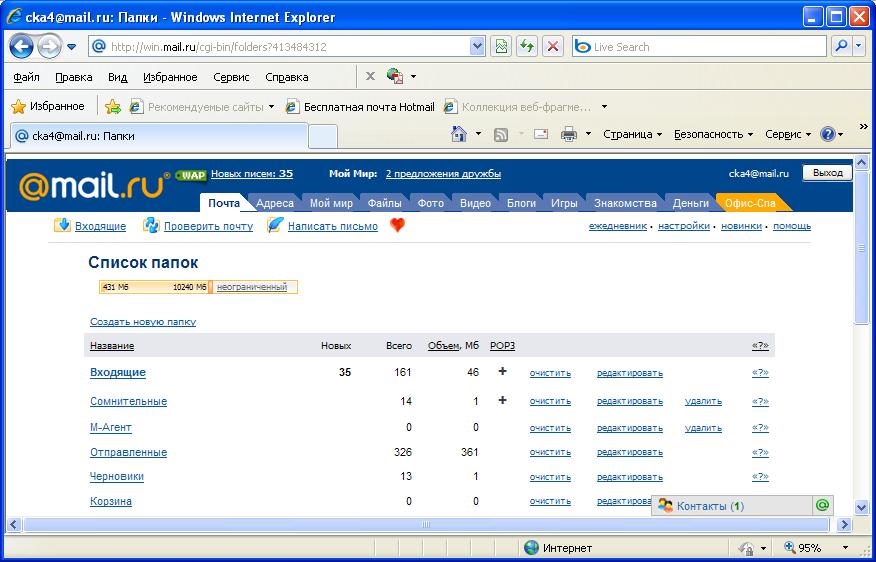Click the Compatibility View page icon

click(501, 47)
